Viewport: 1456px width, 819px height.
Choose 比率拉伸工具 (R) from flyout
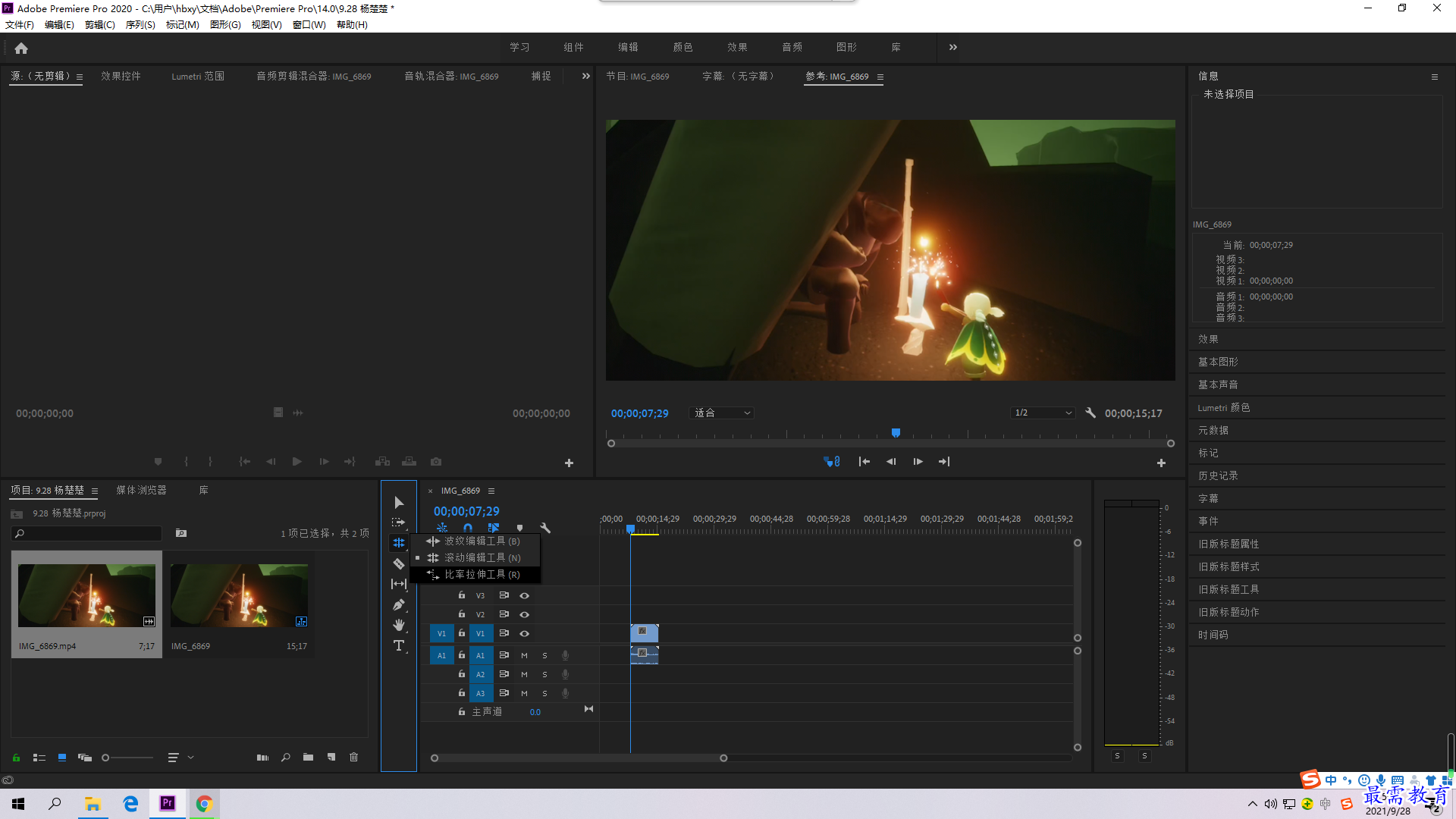tap(475, 574)
